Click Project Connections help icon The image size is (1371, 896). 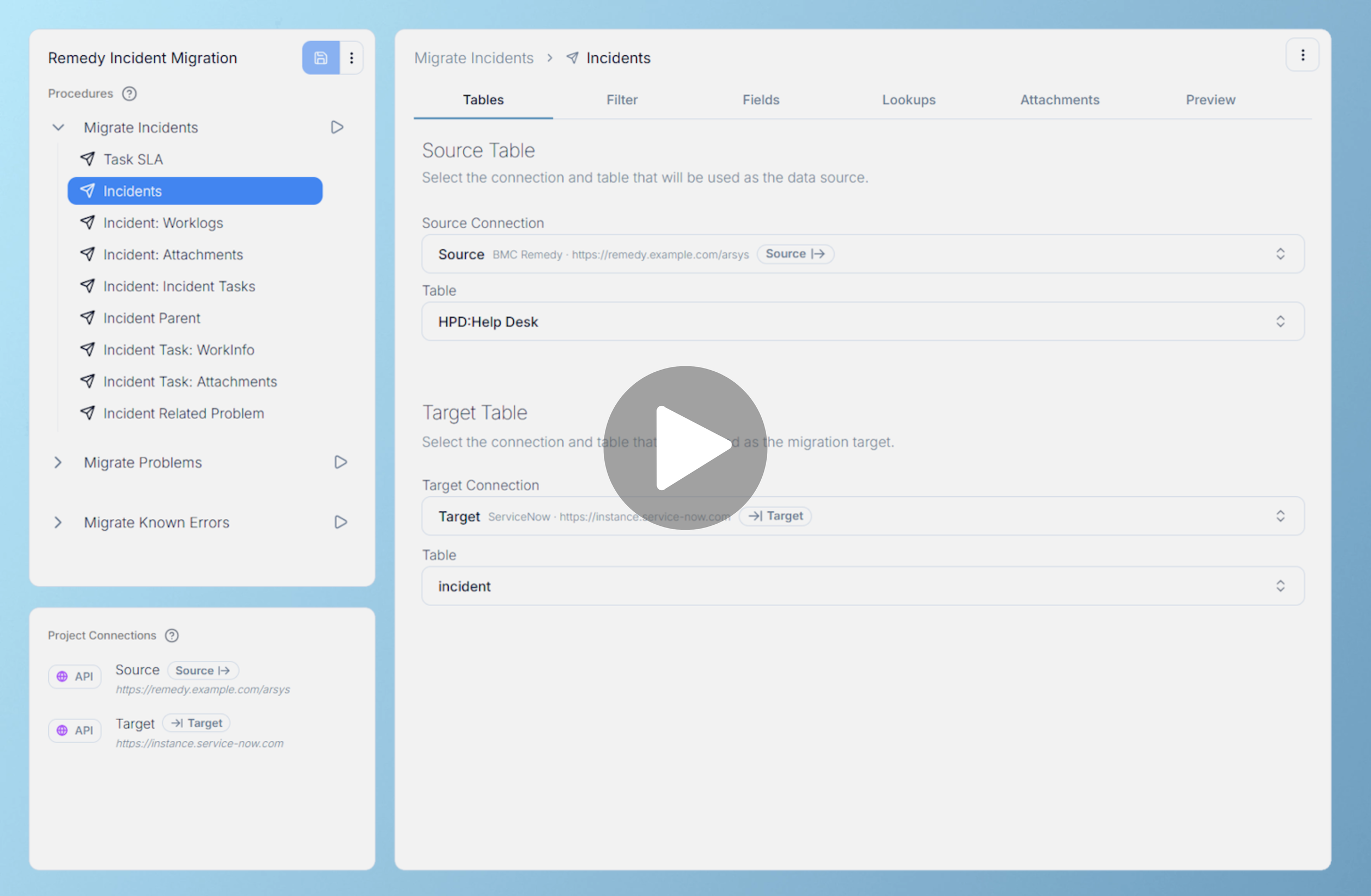click(x=172, y=635)
